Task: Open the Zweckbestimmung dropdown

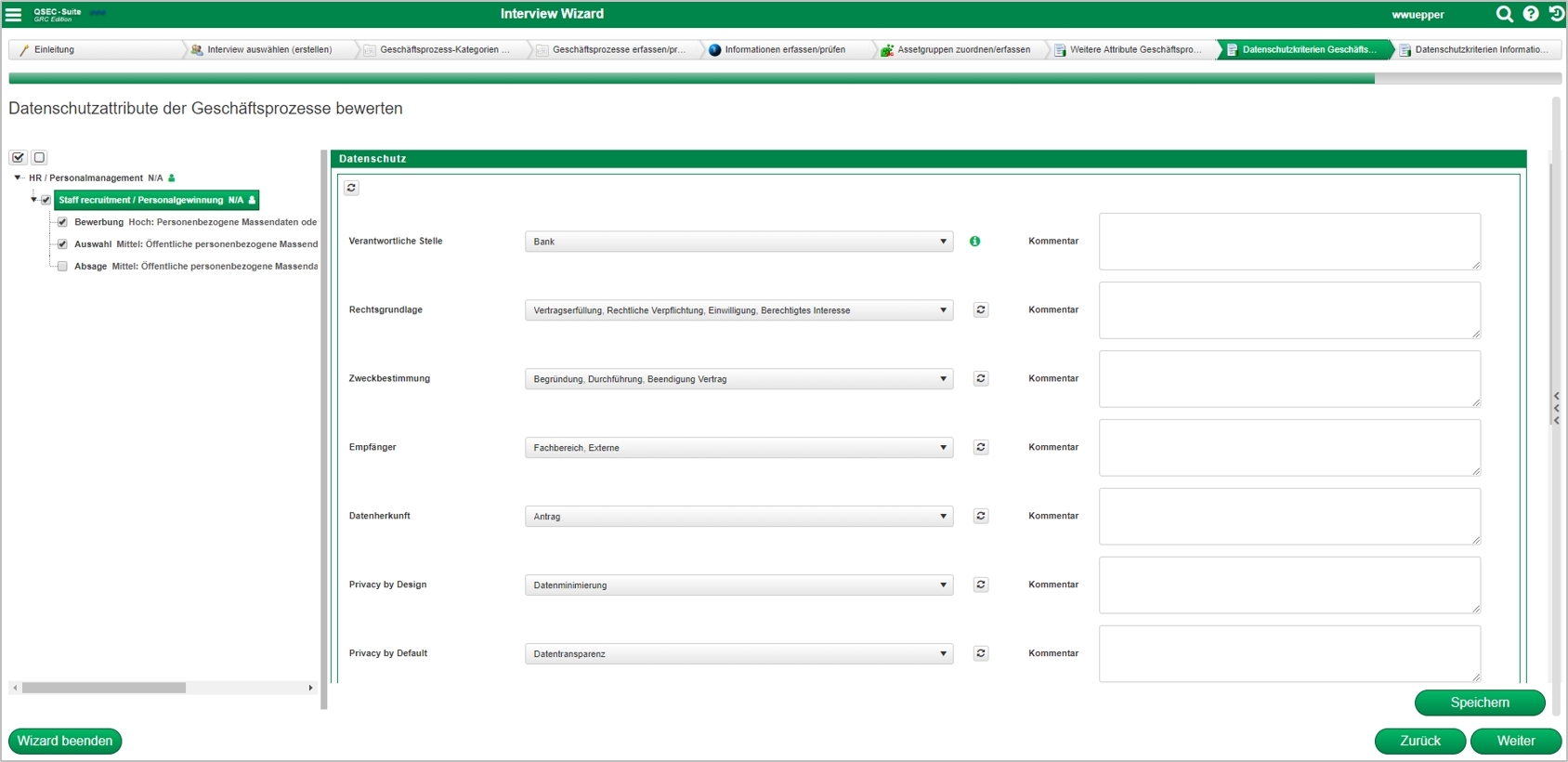Action: pos(738,379)
